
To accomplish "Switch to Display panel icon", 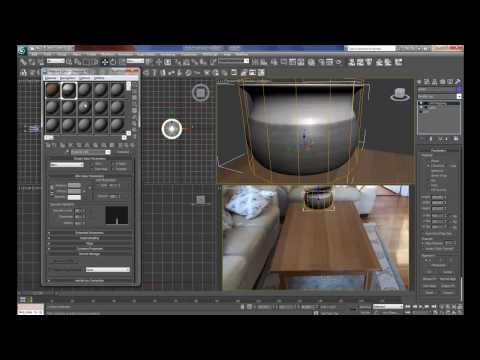I will pos(450,81).
